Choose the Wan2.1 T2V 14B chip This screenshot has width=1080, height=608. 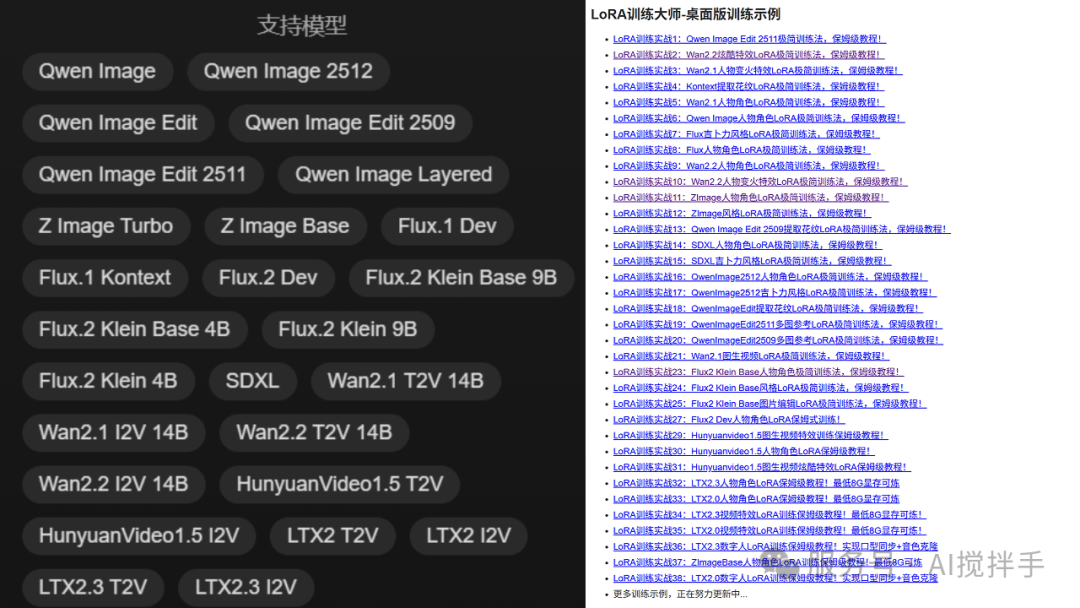pyautogui.click(x=406, y=381)
